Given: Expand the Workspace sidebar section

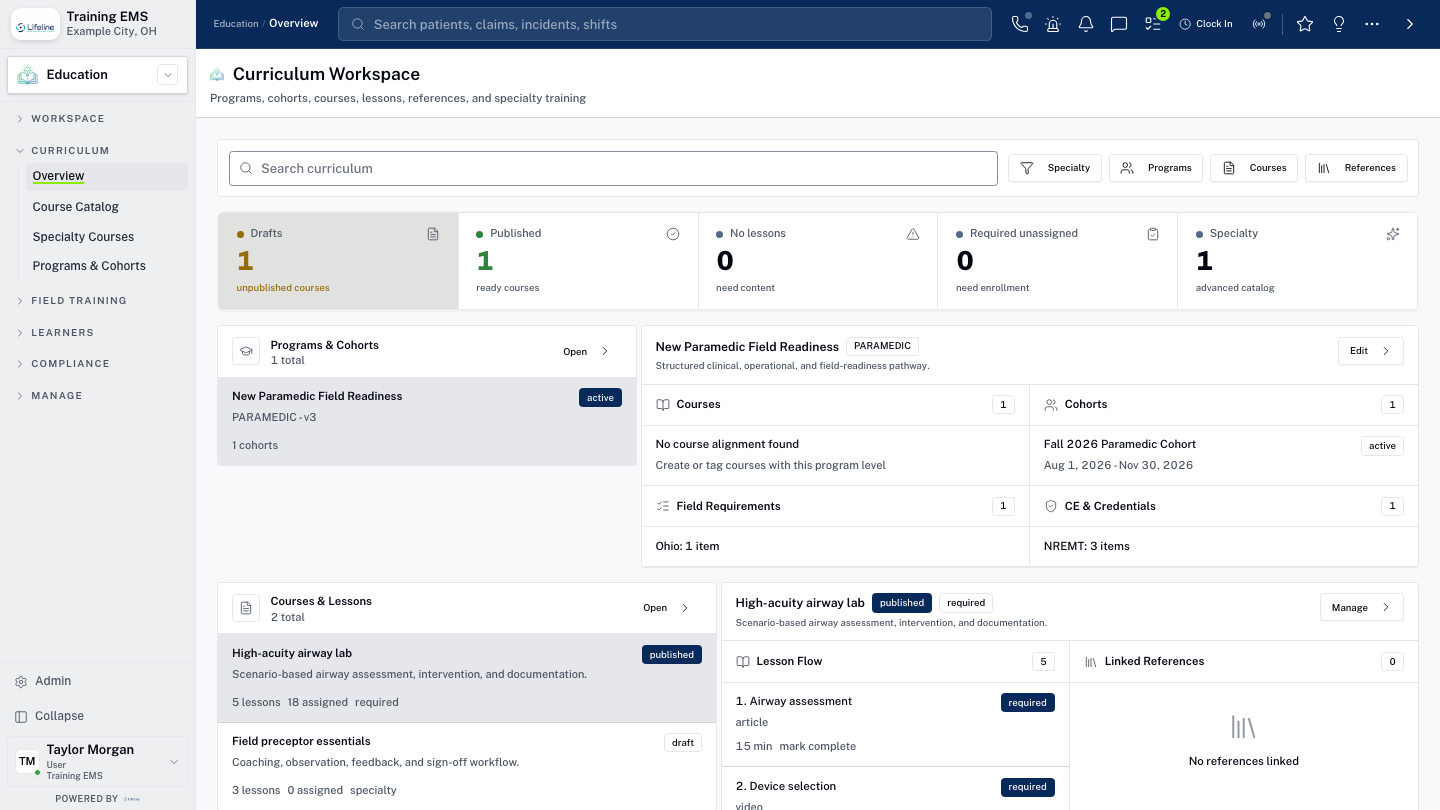Looking at the screenshot, I should 67,118.
